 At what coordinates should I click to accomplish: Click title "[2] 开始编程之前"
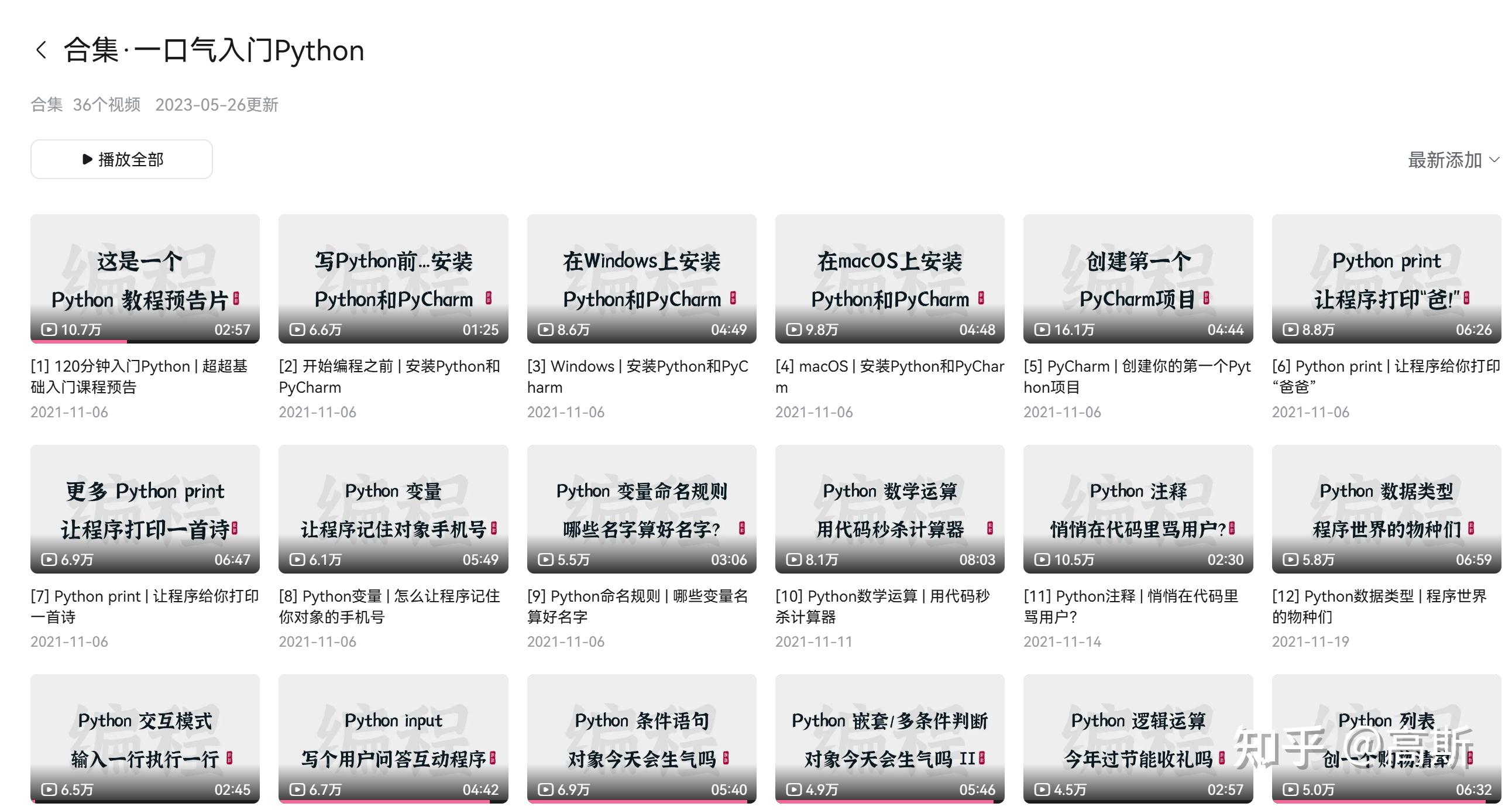pos(389,376)
